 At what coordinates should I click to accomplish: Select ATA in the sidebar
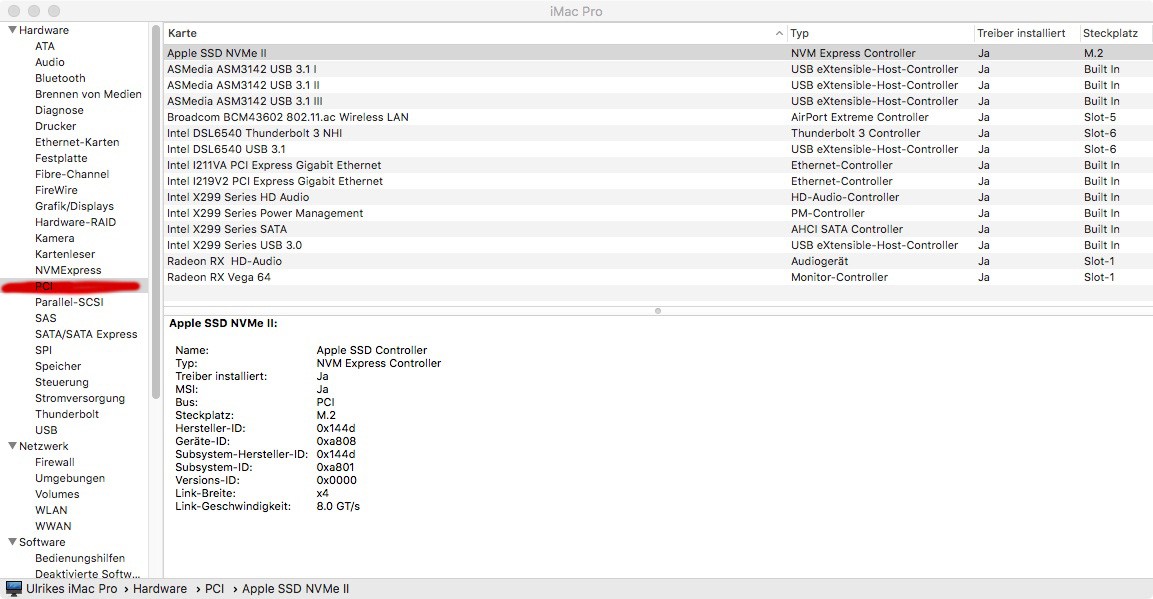pyautogui.click(x=45, y=46)
